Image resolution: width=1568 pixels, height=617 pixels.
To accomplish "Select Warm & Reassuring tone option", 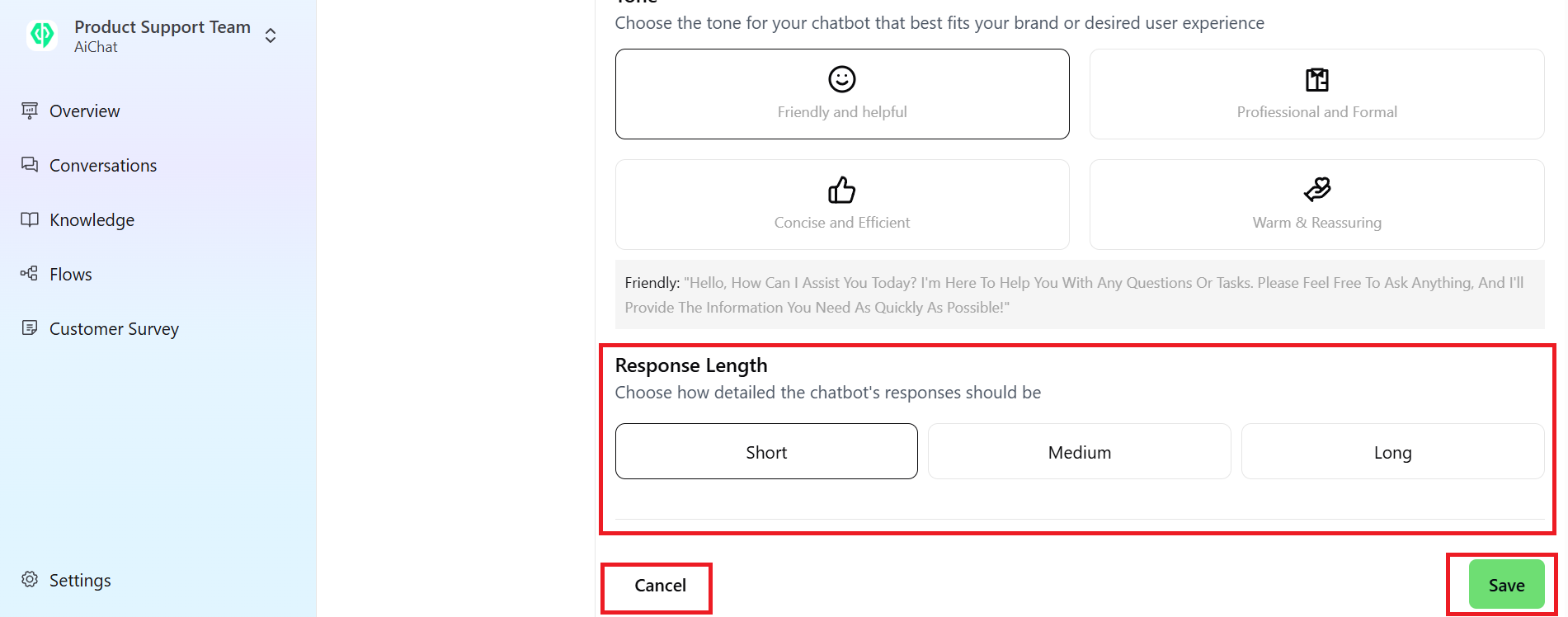I will [x=1316, y=205].
